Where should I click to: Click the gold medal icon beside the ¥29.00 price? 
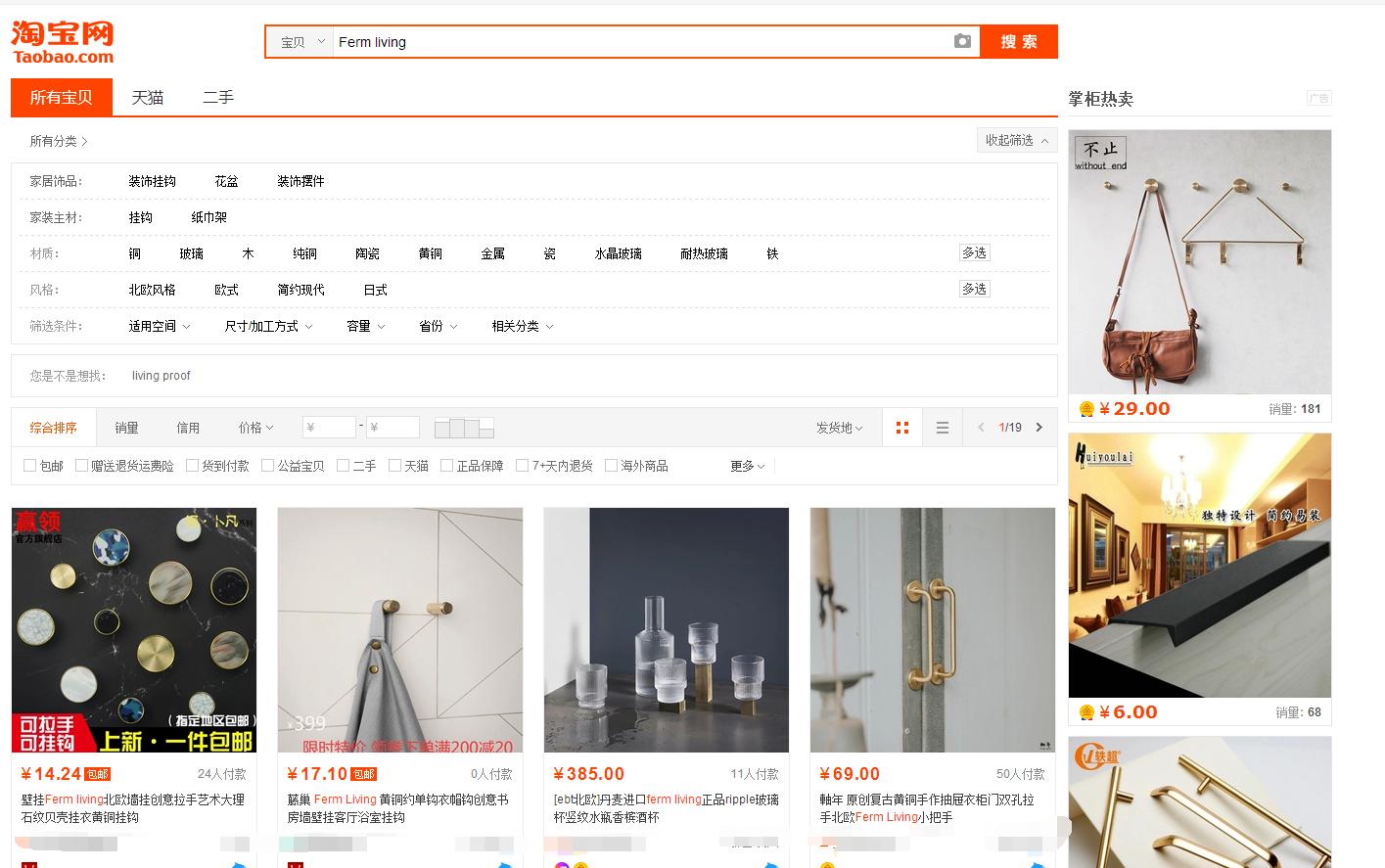point(1085,408)
